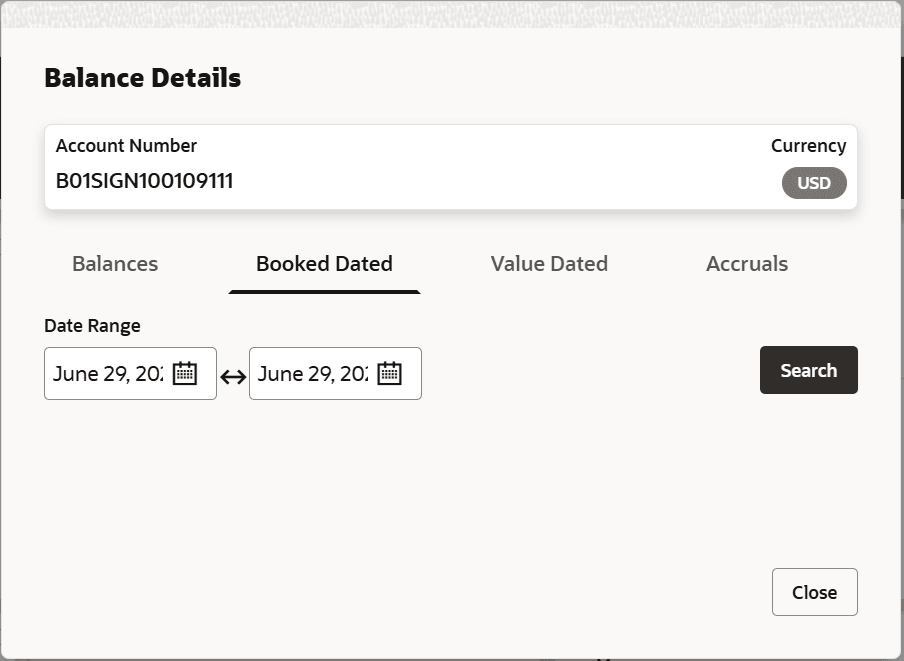The width and height of the screenshot is (904, 661).
Task: Click account number B01SIGN100109111
Action: pyautogui.click(x=145, y=181)
